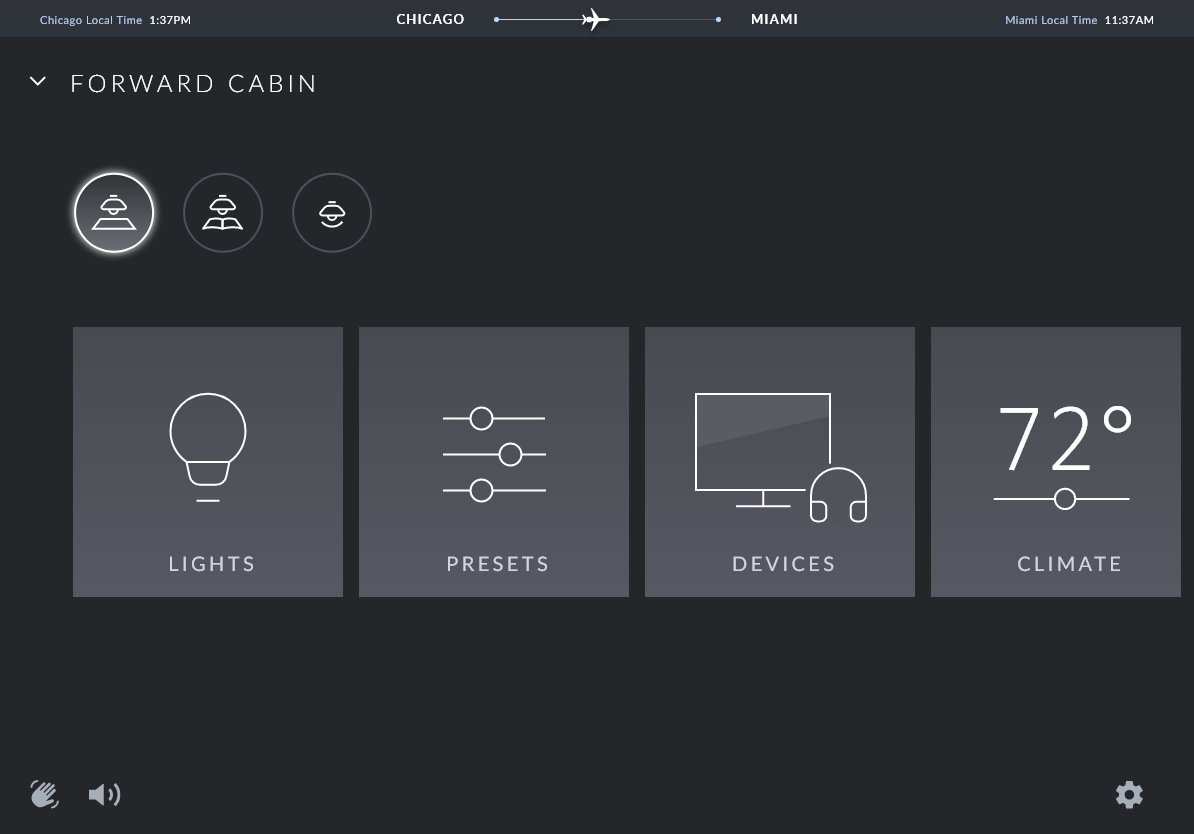Open the PRESETS tile label

pos(498,564)
